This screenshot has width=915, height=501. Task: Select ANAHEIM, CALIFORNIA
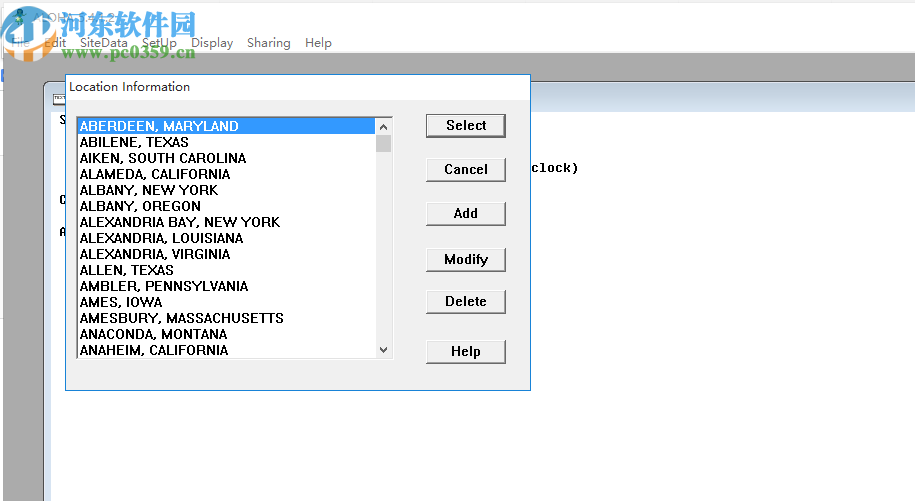(226, 351)
